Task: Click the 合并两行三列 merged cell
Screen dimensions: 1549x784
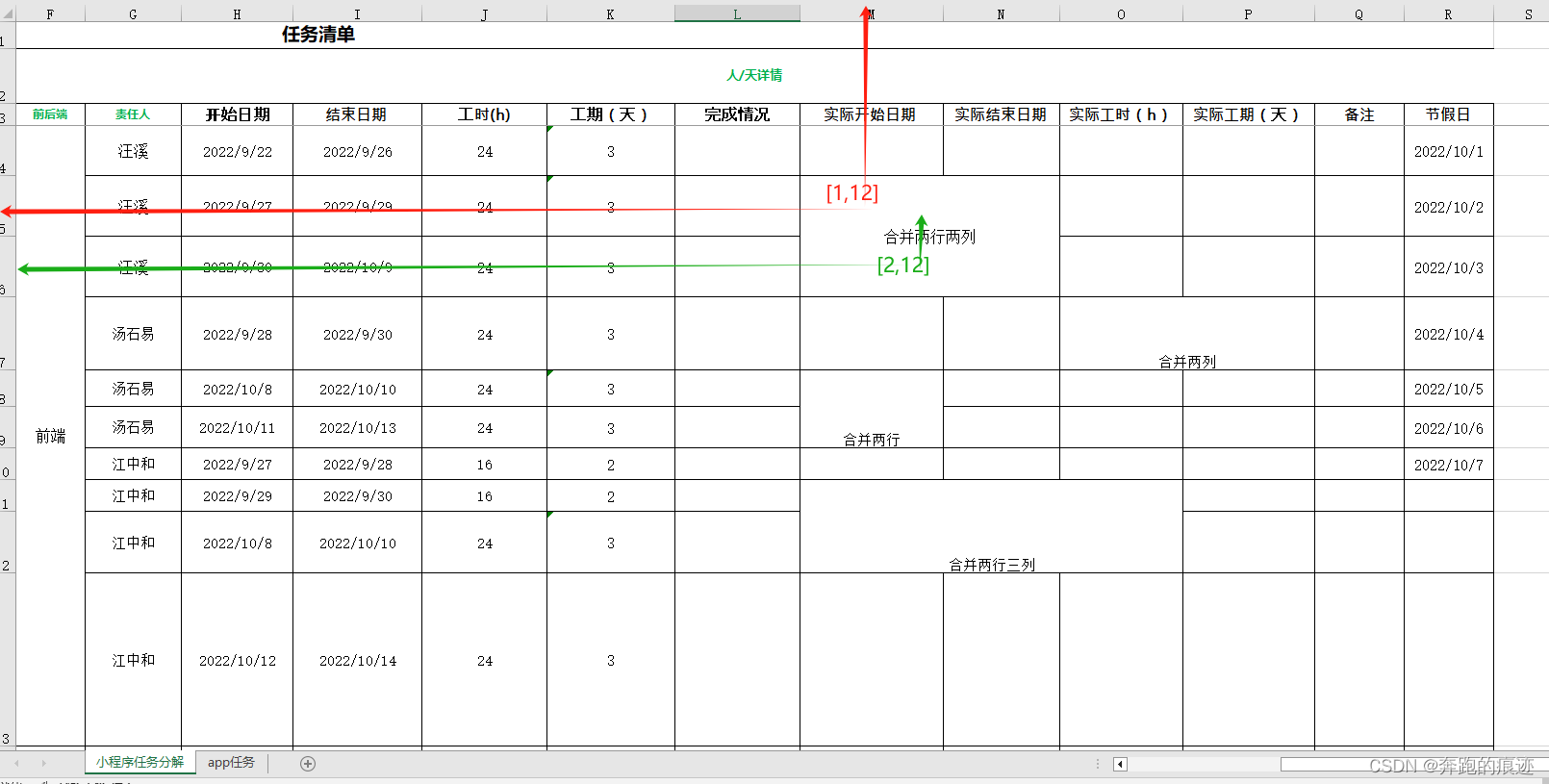Action: coord(991,527)
